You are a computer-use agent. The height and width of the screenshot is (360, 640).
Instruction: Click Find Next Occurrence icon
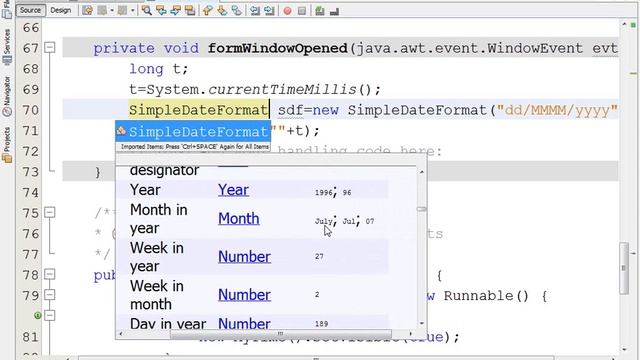[x=176, y=11]
